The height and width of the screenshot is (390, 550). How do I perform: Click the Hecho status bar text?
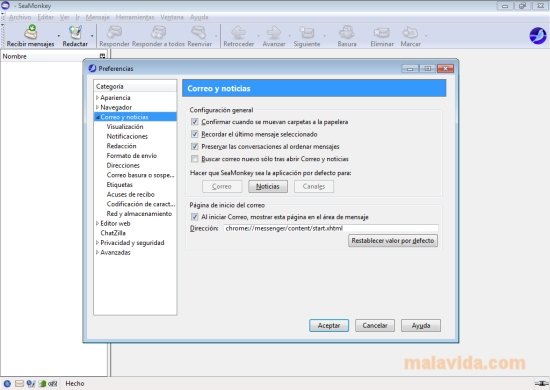(75, 383)
